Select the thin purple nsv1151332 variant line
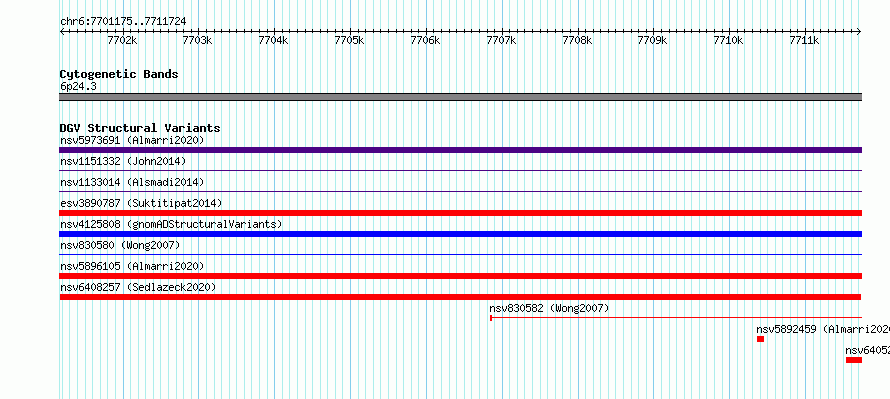 point(460,170)
